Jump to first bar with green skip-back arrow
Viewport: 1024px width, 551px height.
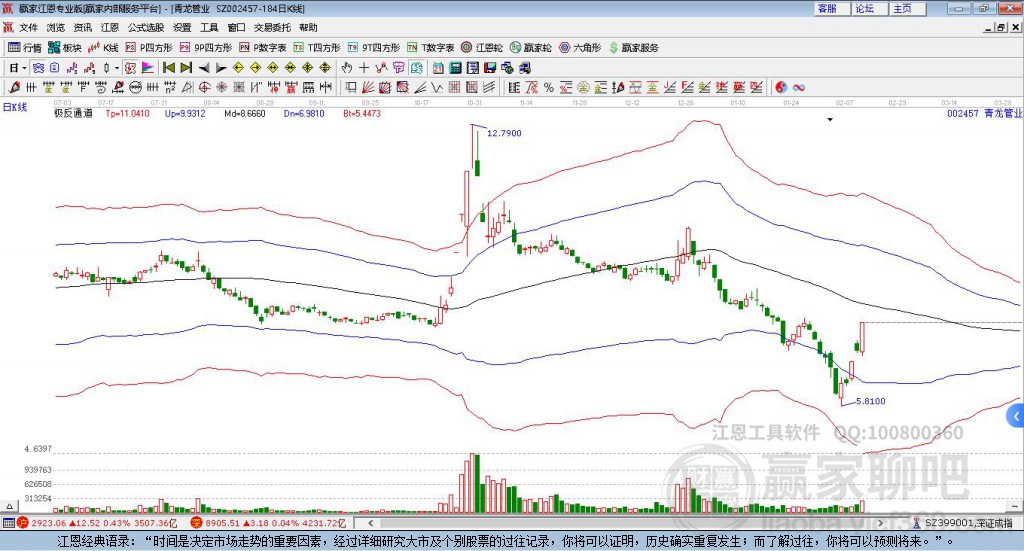pos(169,68)
